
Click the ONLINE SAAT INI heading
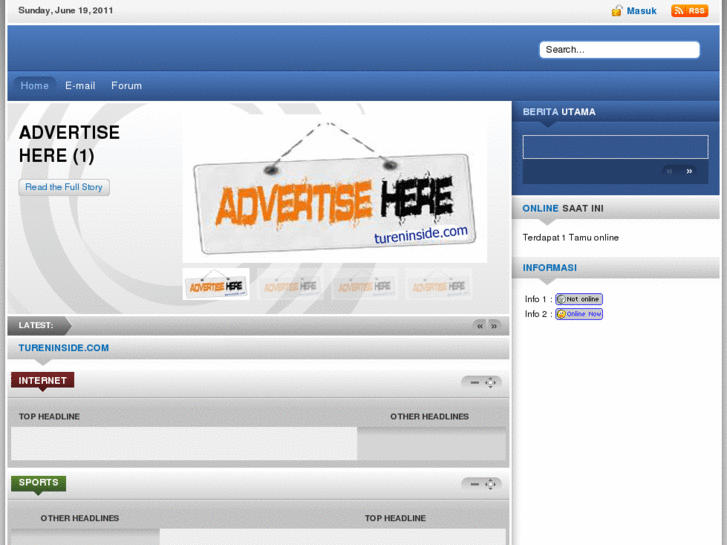click(x=563, y=208)
